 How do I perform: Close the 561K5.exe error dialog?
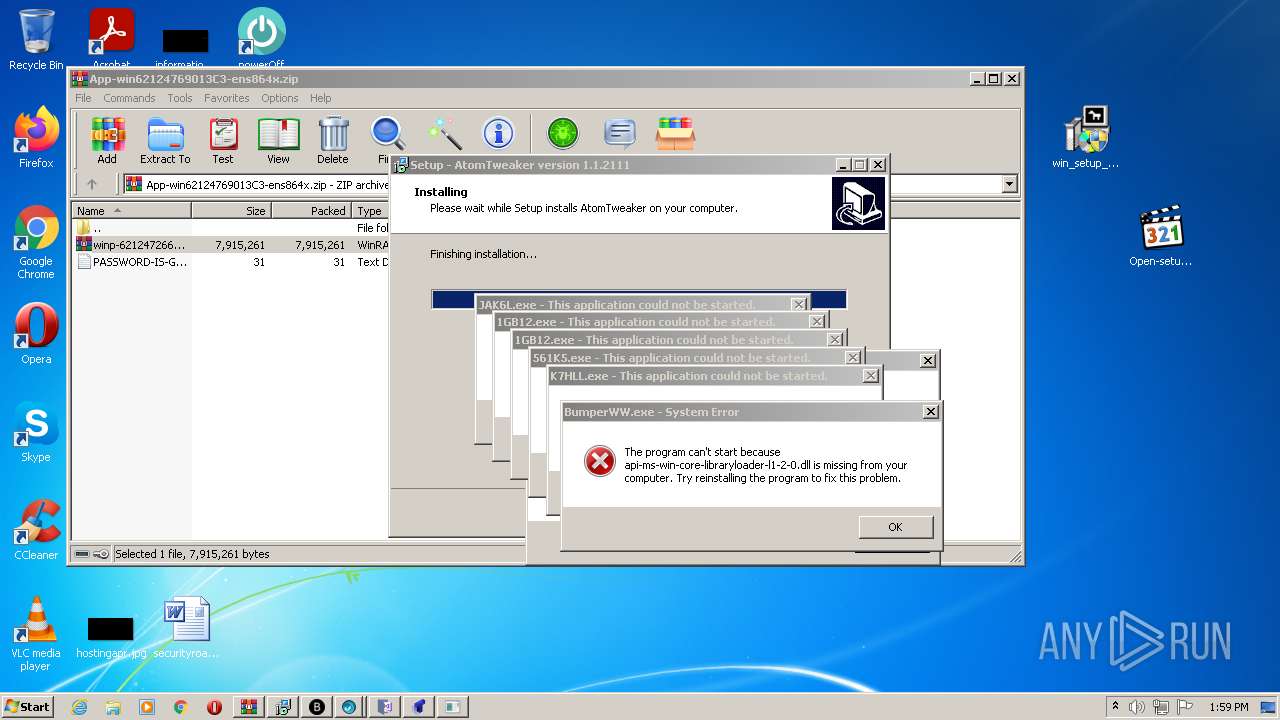(x=852, y=358)
